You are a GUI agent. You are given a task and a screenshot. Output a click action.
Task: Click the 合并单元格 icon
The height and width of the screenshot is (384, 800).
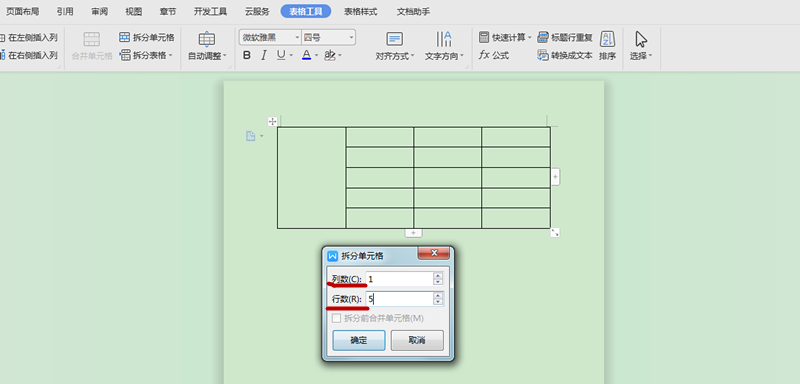[92, 39]
